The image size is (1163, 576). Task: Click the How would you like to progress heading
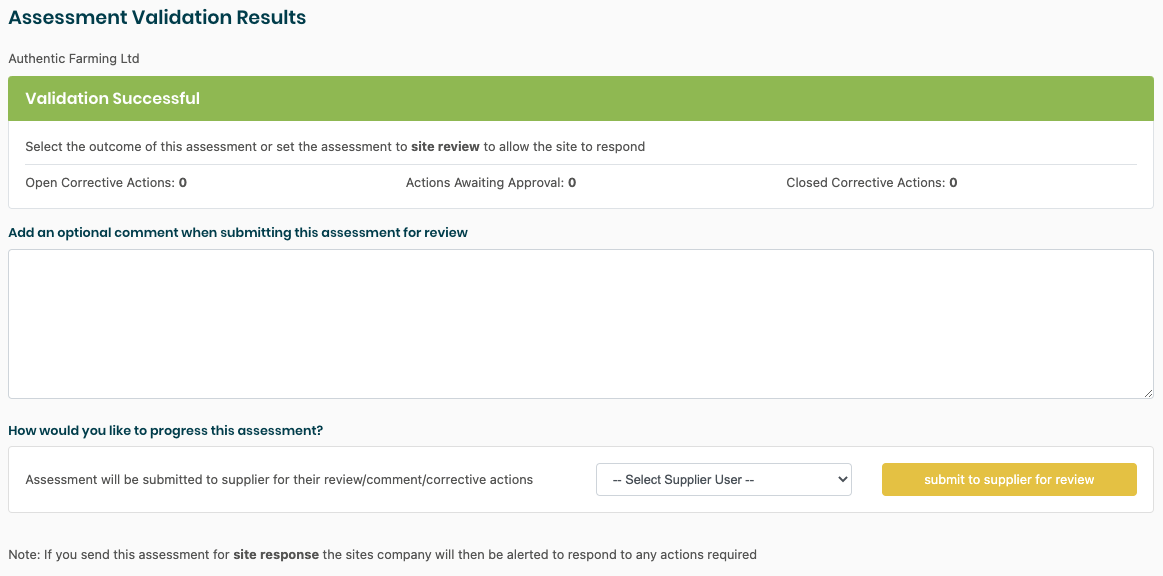165,431
